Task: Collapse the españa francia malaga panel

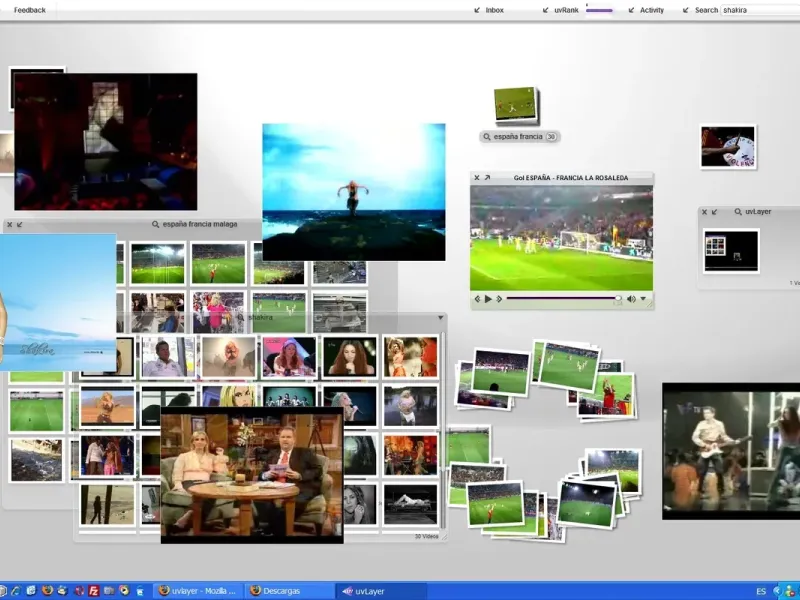Action: [19, 225]
